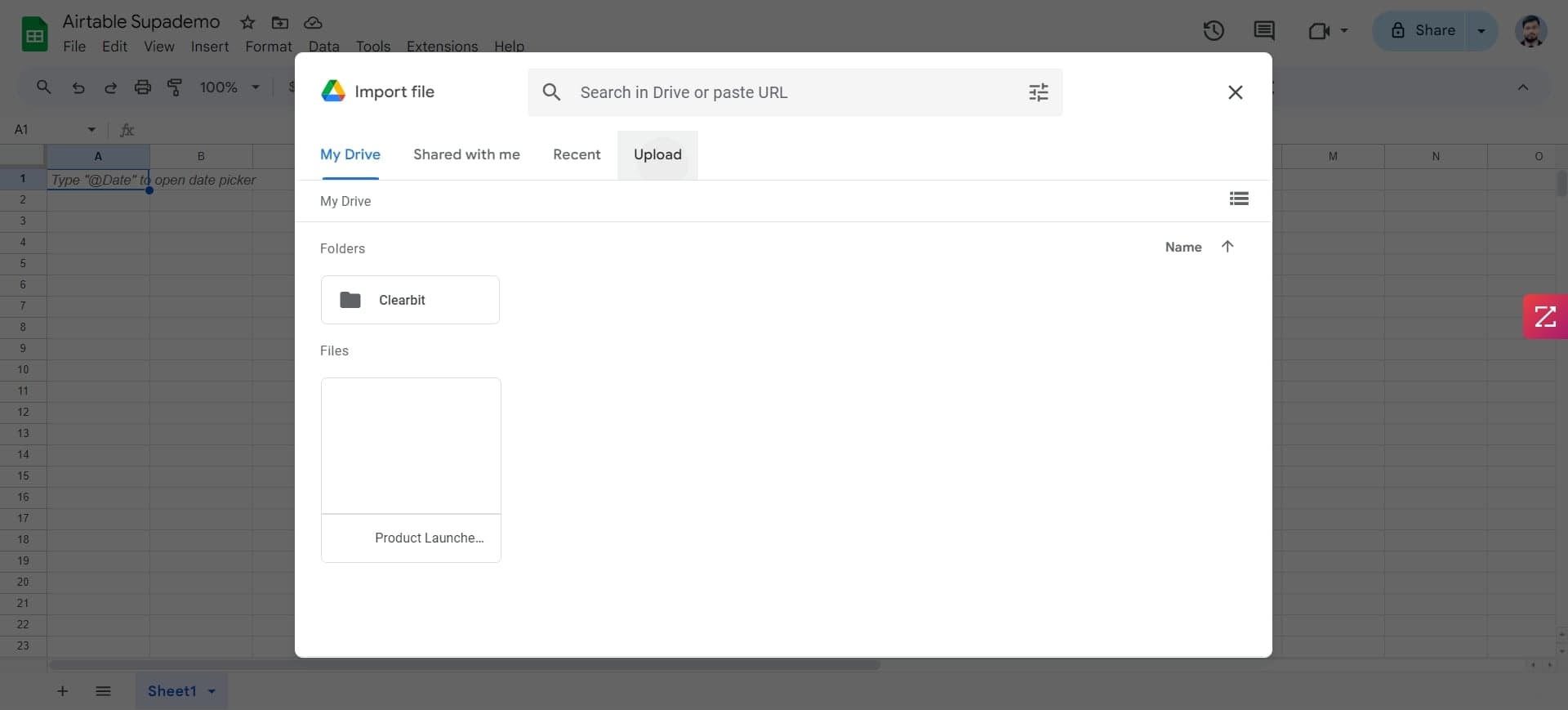Open the Clearbit folder

(x=410, y=300)
